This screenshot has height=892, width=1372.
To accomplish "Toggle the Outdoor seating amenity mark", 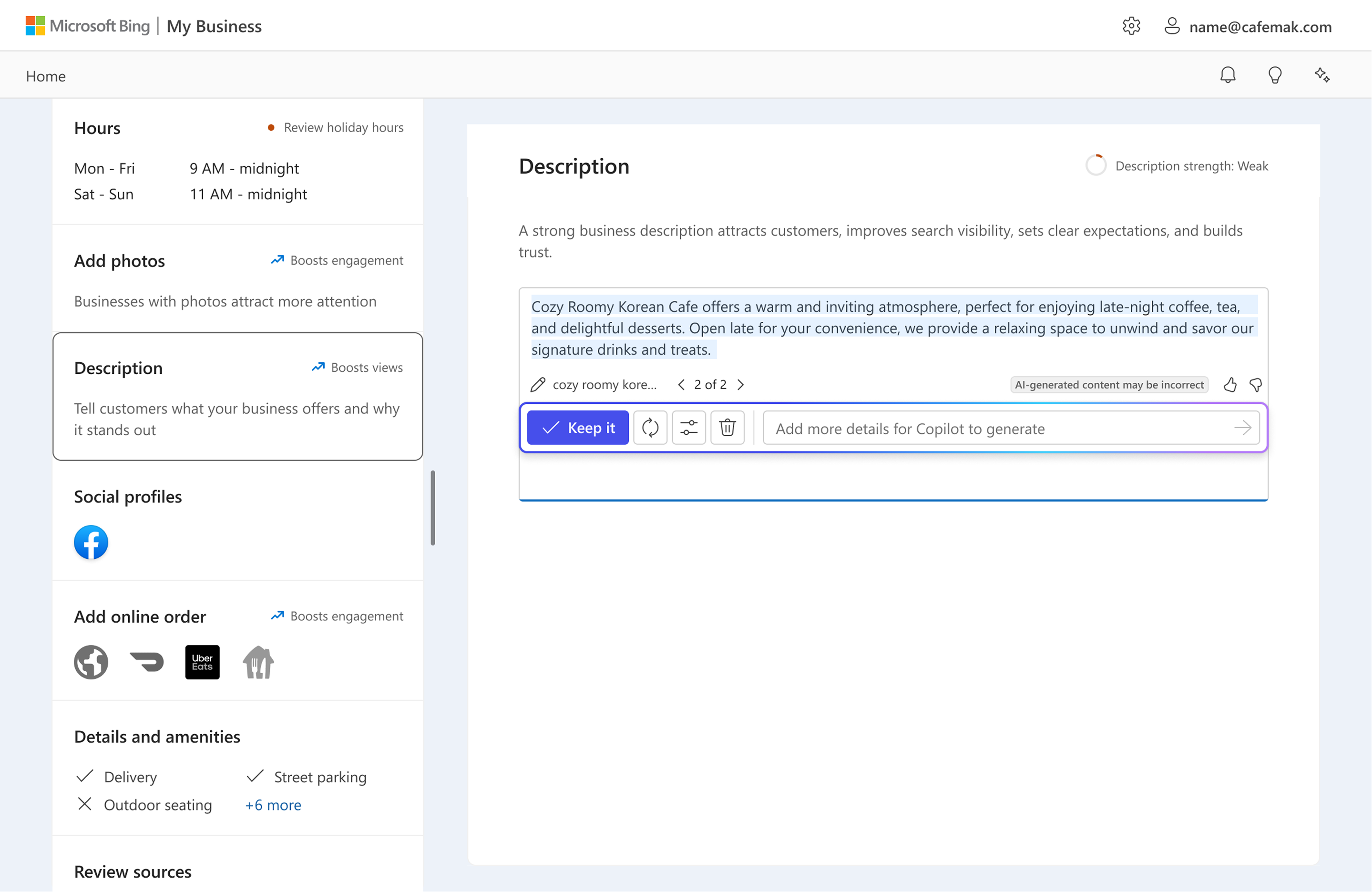I will coord(85,804).
